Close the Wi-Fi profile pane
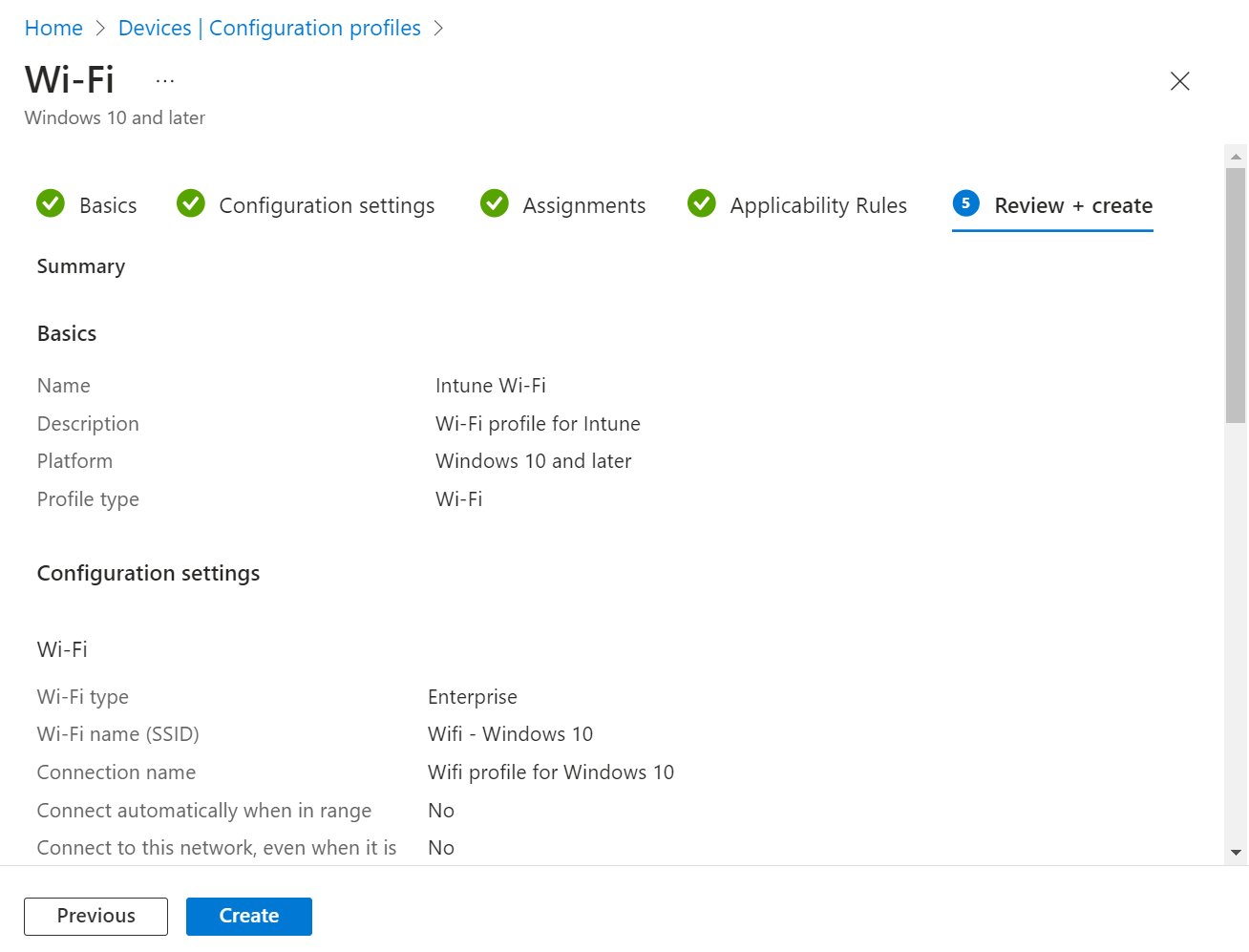Viewport: 1249px width, 952px height. point(1179,81)
